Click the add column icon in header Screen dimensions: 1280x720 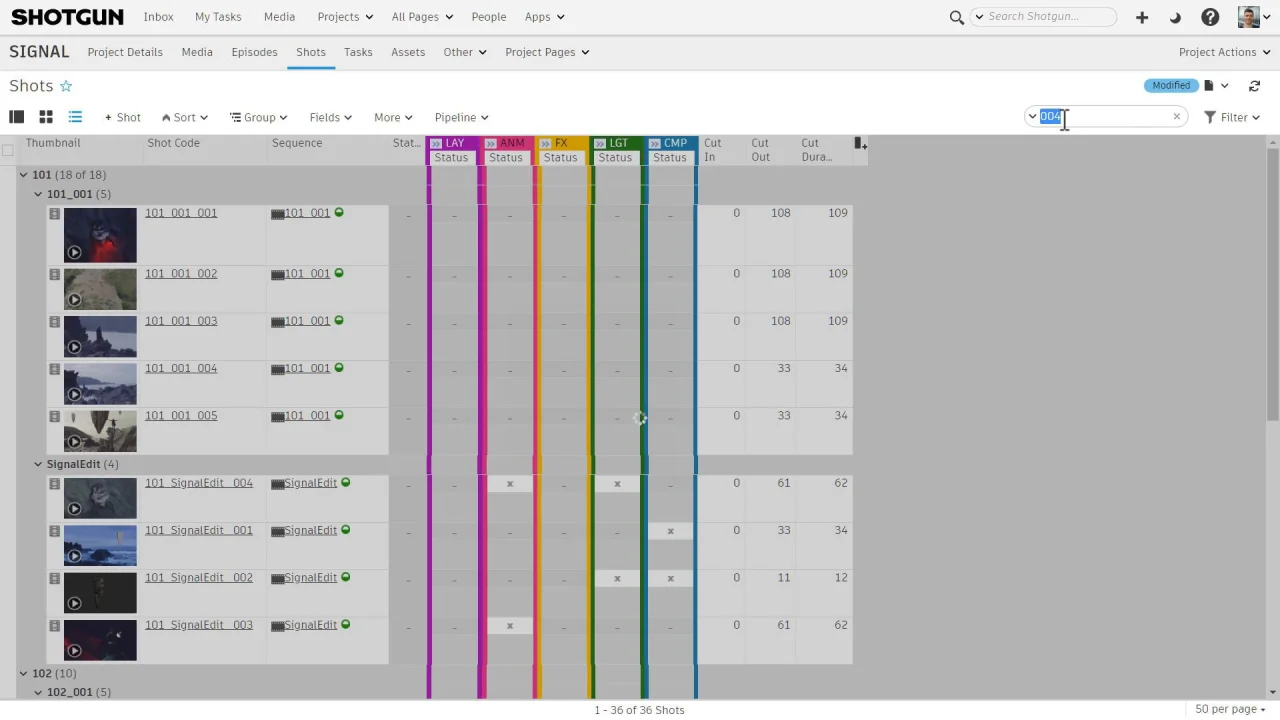860,144
